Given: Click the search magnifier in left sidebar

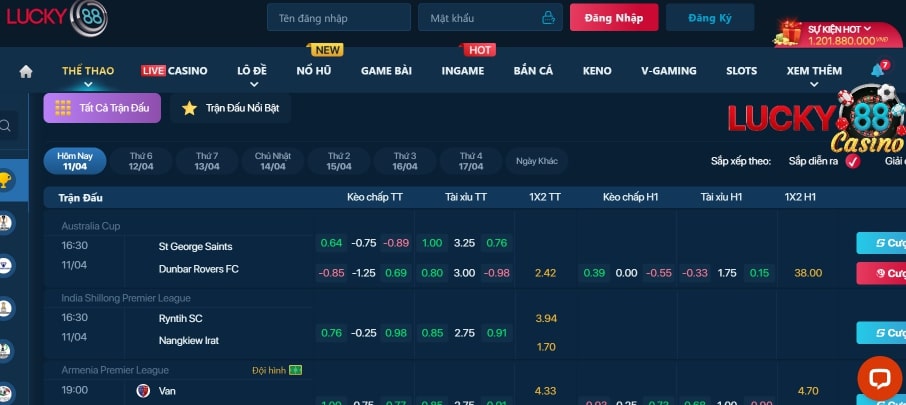Looking at the screenshot, I should pyautogui.click(x=6, y=126).
